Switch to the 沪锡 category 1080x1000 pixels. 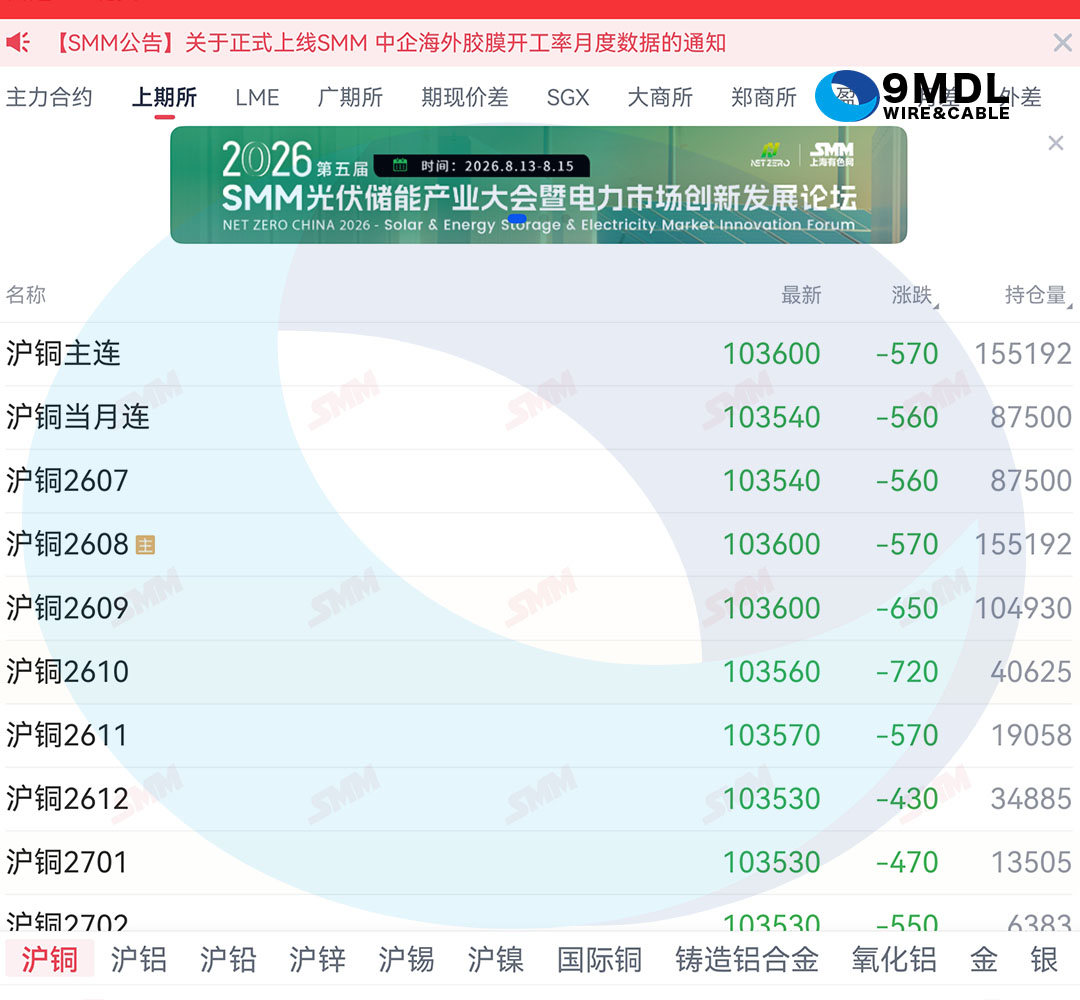click(x=406, y=959)
